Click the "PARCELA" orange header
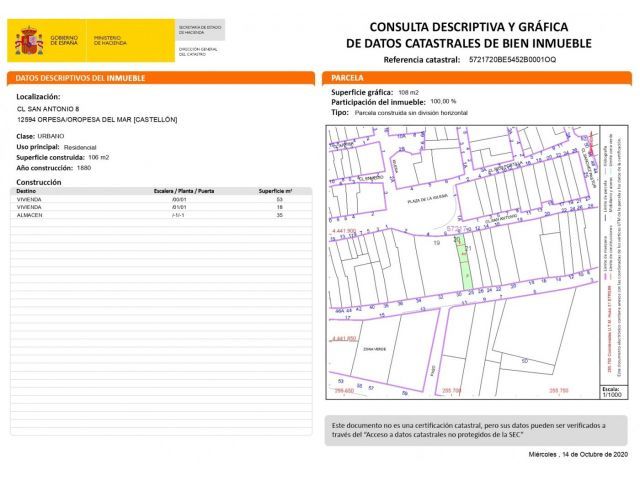This screenshot has width=640, height=480. click(477, 78)
